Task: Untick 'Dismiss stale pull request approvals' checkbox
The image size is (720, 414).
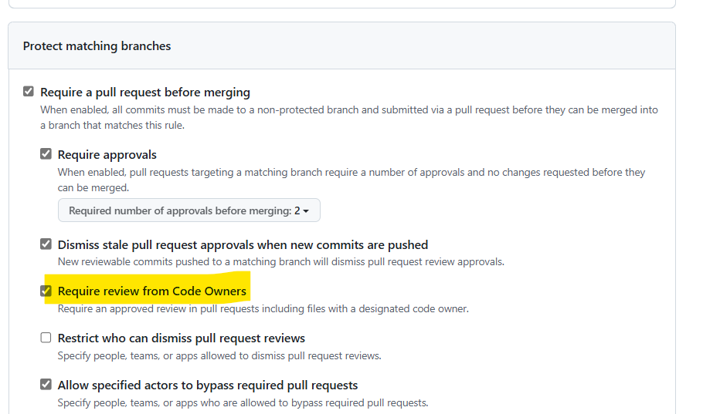Action: pos(45,244)
